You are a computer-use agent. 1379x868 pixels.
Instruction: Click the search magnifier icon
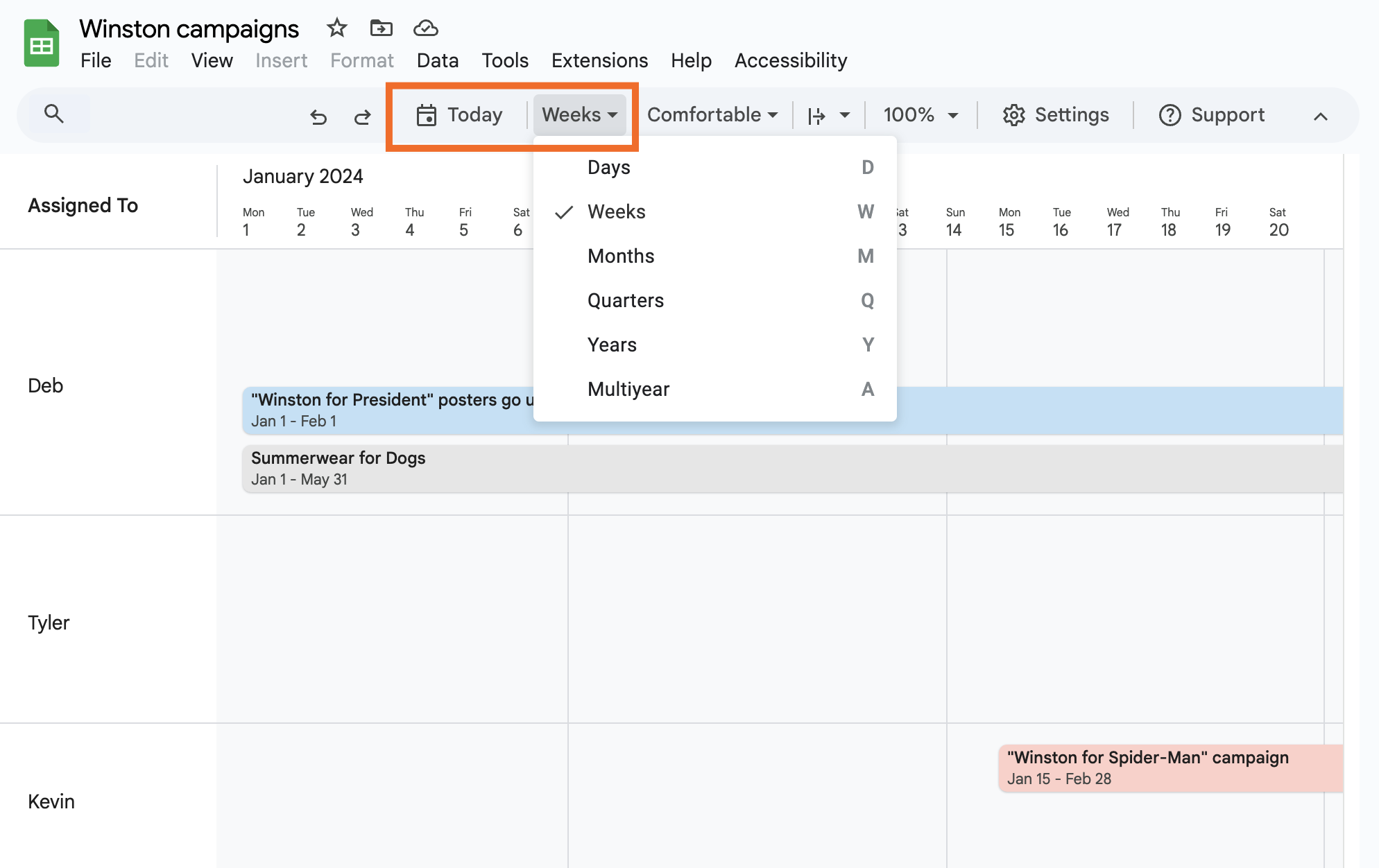[54, 114]
